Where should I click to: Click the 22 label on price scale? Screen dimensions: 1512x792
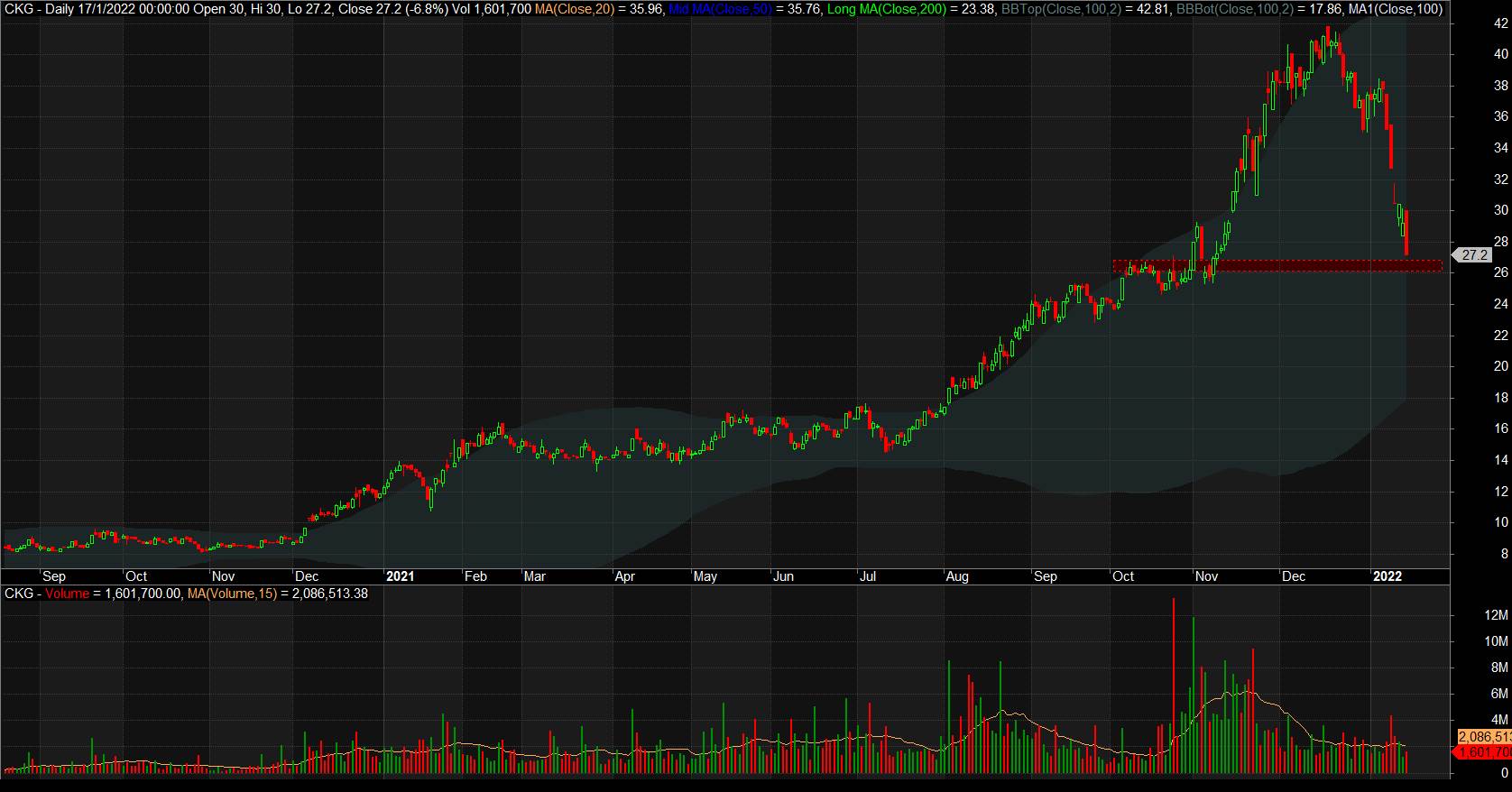(1501, 336)
